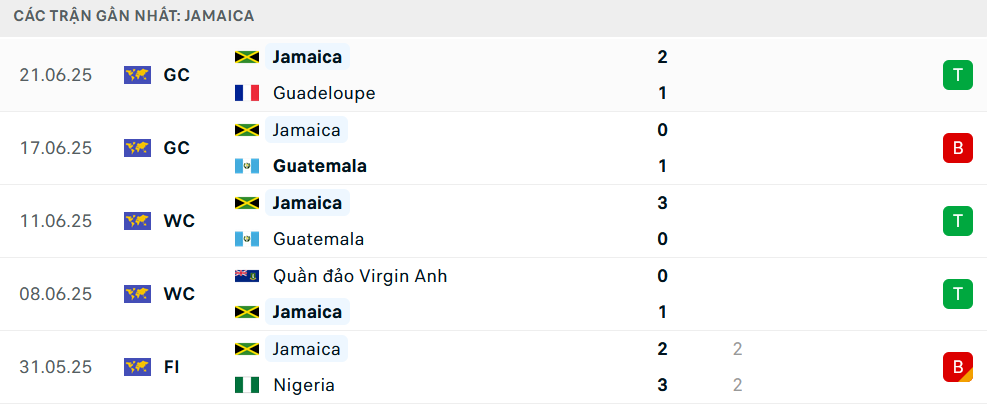The height and width of the screenshot is (407, 987).
Task: Click the Guadeloupe flag icon
Action: click(x=247, y=93)
